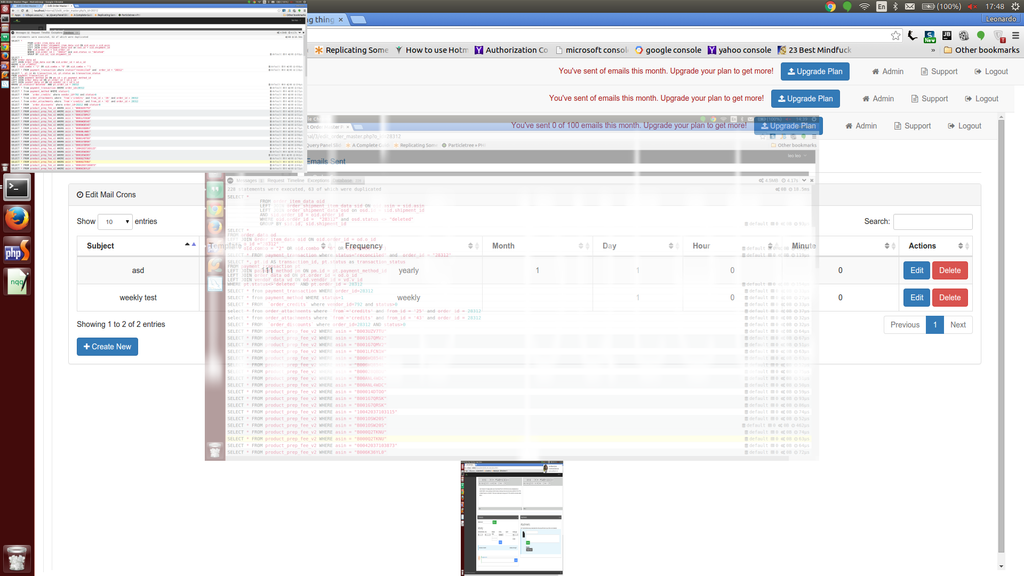The image size is (1024, 576).
Task: Click the Chrome icon in system tray
Action: tap(830, 7)
